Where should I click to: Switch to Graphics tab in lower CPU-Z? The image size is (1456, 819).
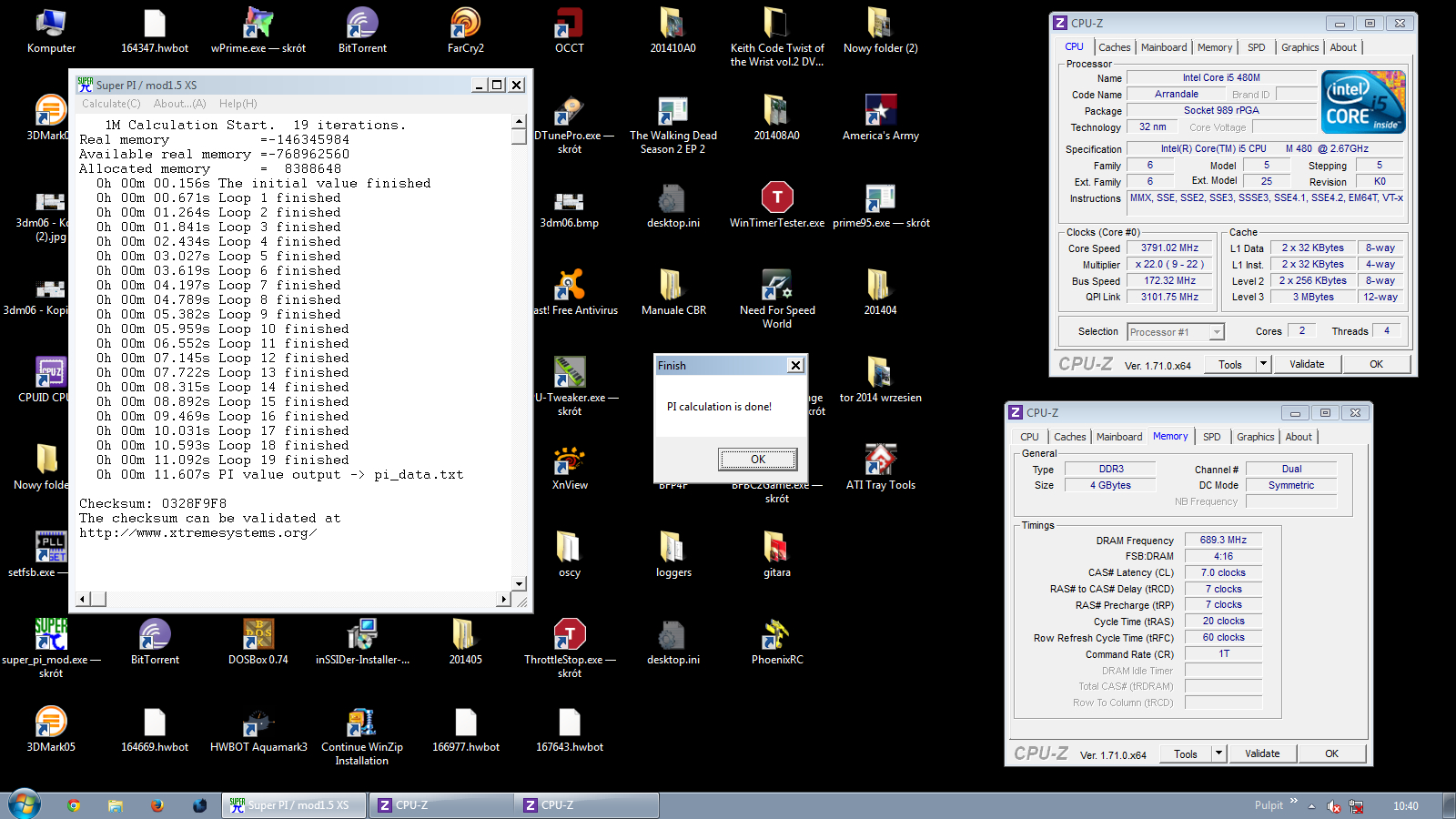coord(1255,437)
